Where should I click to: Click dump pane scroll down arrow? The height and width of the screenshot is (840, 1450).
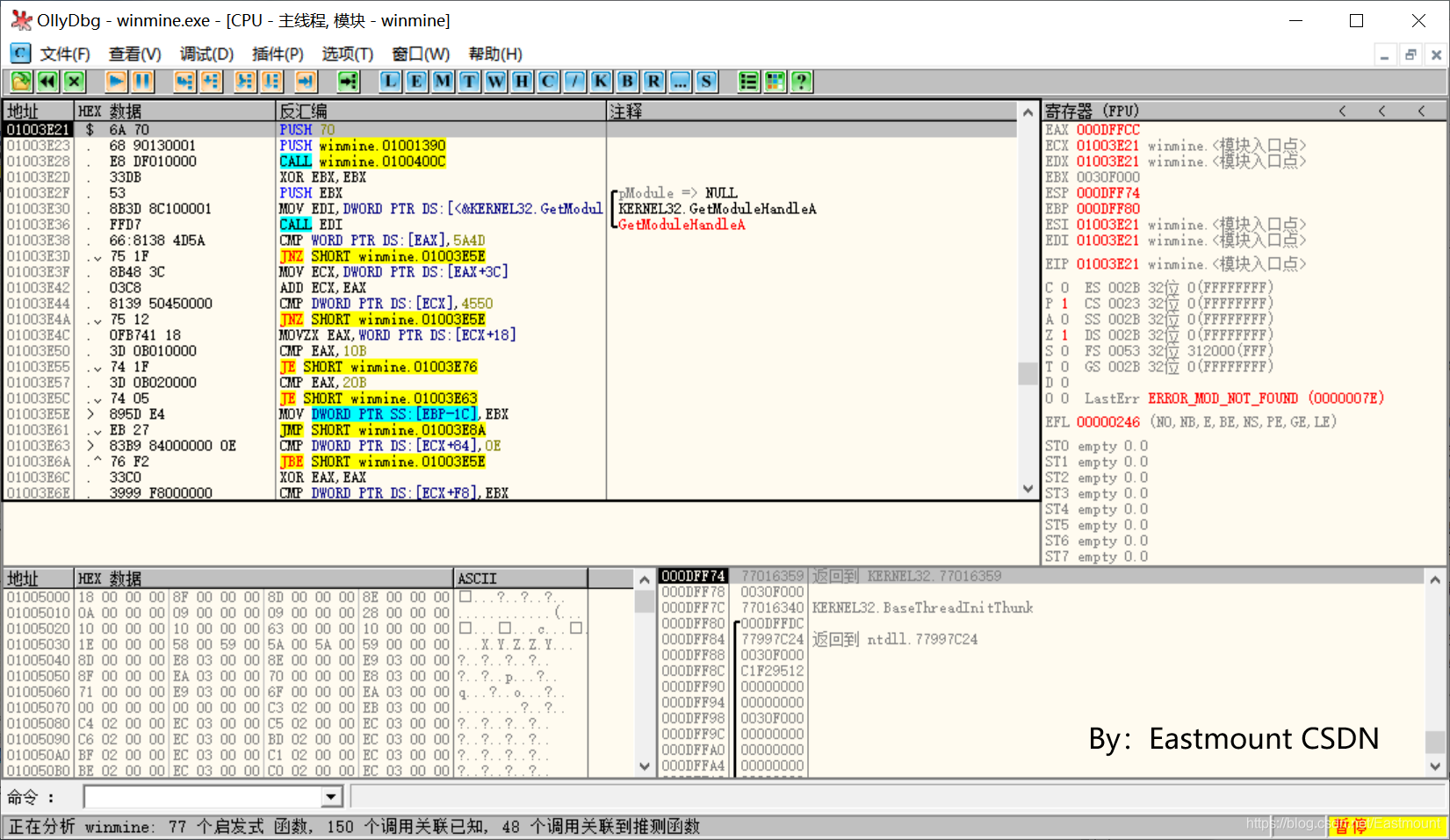coord(645,766)
